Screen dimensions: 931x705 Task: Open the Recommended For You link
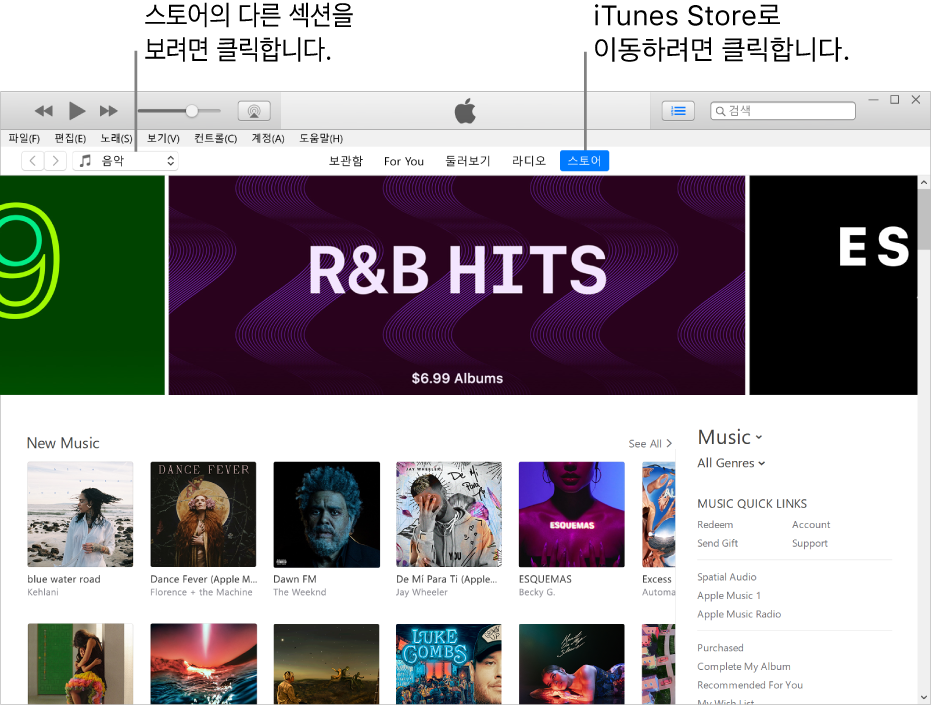(x=750, y=685)
